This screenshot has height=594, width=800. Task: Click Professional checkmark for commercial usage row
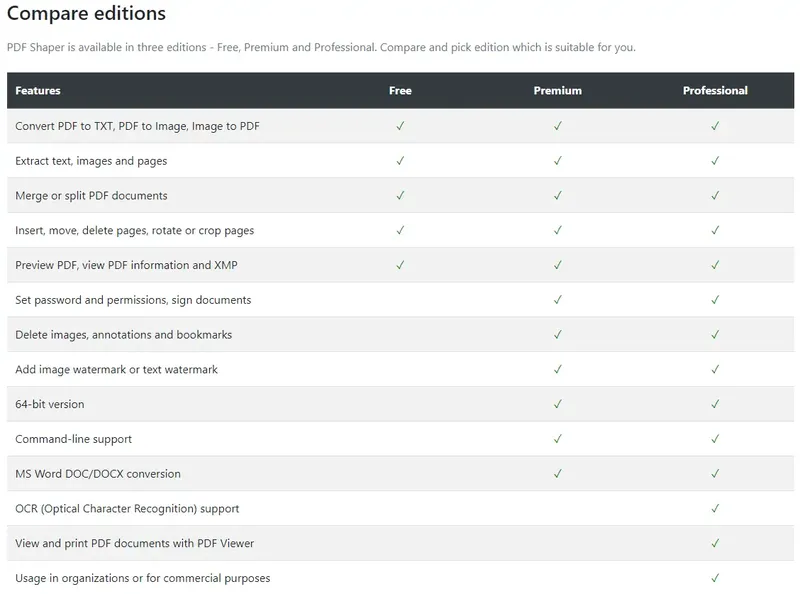point(715,578)
